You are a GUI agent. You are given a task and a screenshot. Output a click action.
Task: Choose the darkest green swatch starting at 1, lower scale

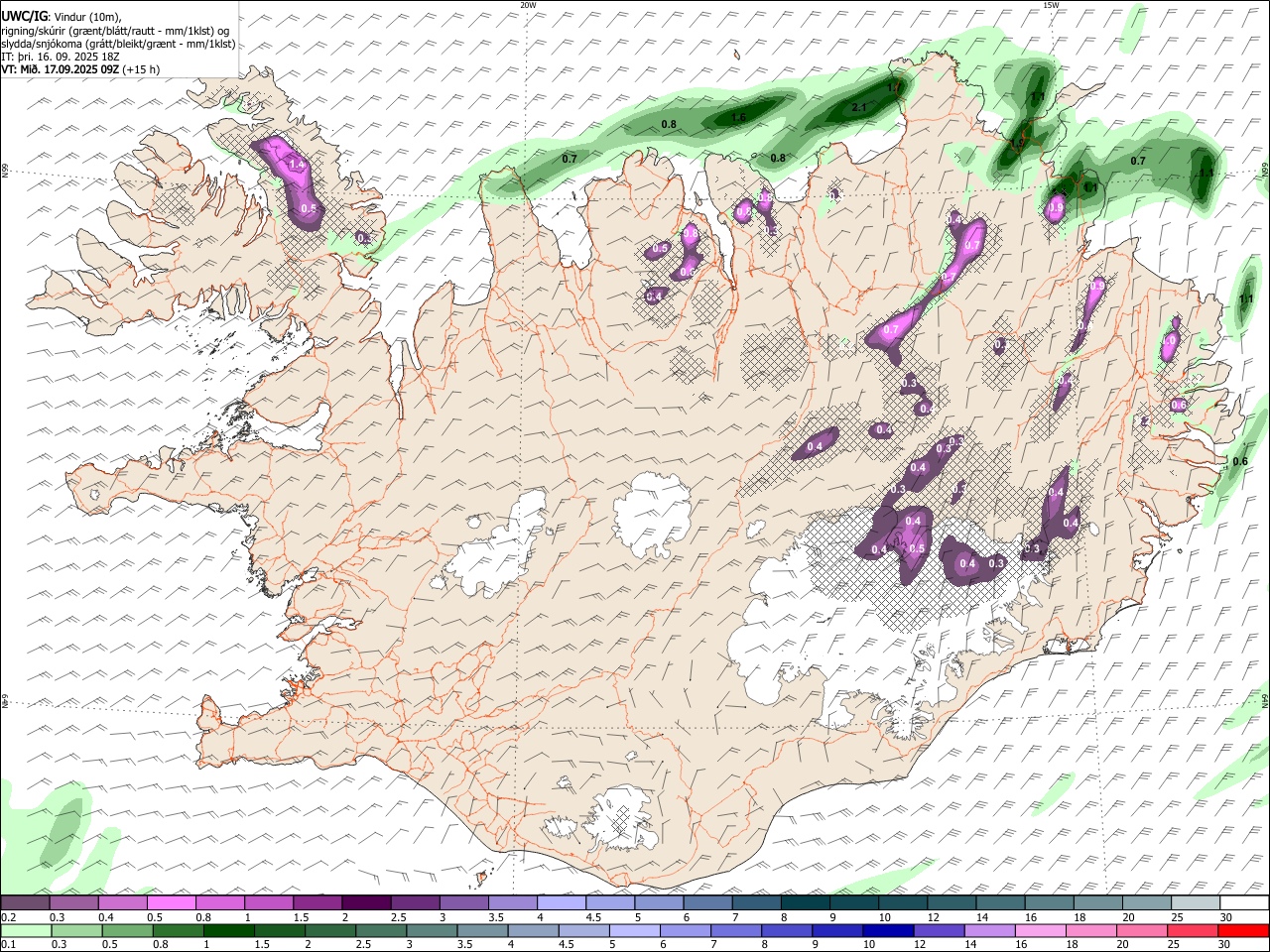click(228, 931)
